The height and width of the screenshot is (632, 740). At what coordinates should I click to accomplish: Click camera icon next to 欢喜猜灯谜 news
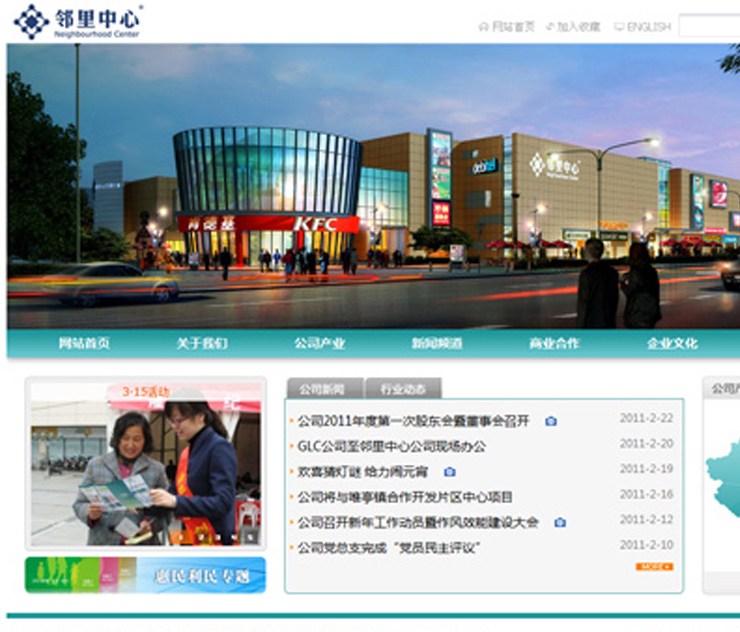450,472
